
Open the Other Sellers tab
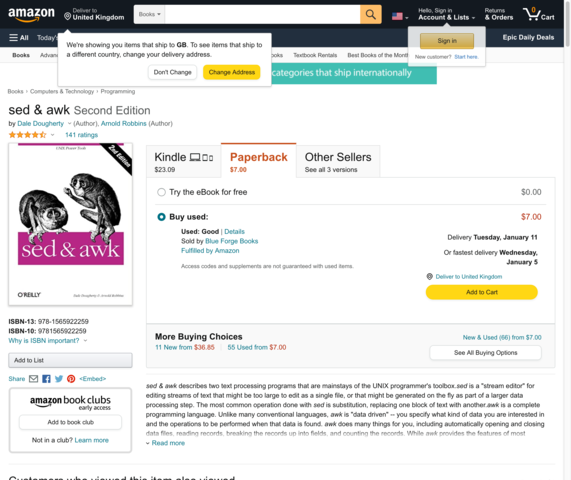338,161
